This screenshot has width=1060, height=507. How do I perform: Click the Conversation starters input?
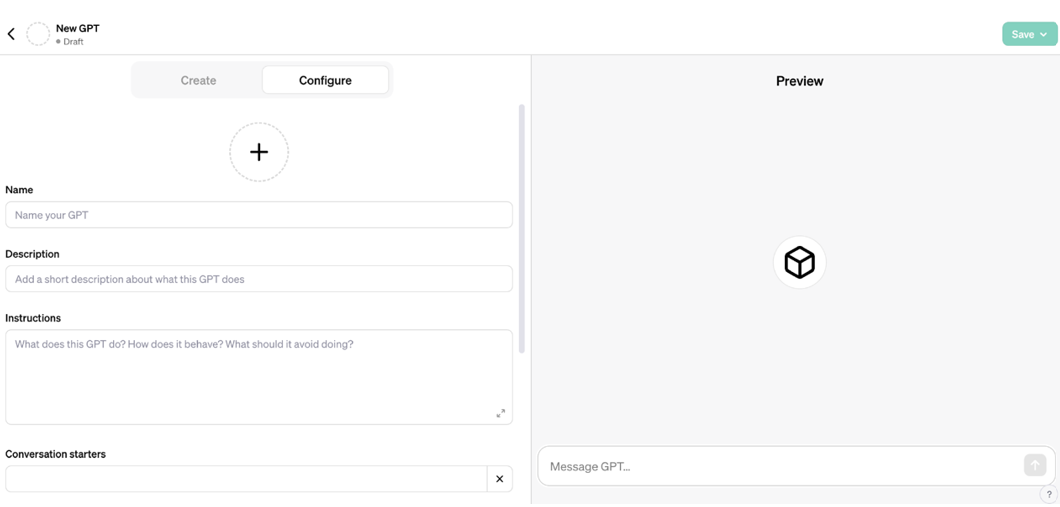tap(245, 479)
